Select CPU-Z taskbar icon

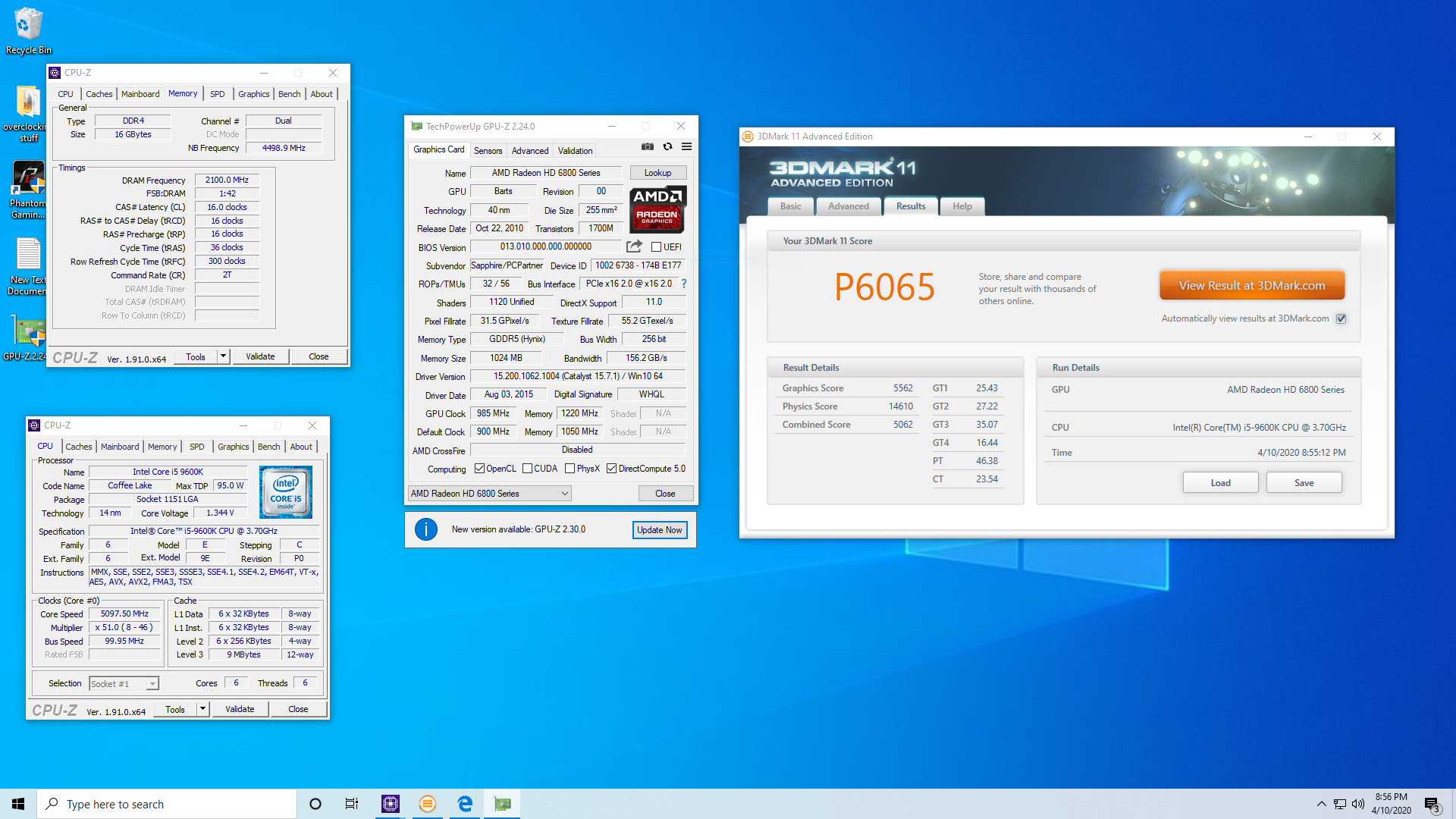[x=391, y=804]
